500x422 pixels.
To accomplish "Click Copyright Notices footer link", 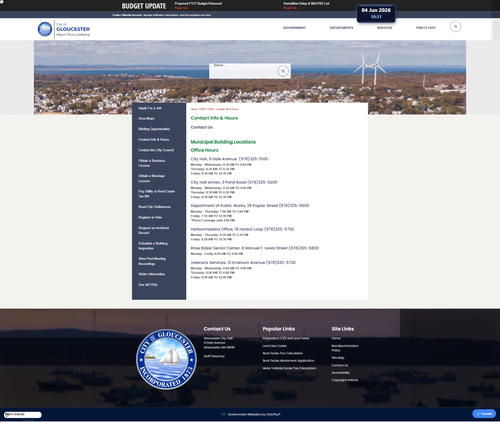I will point(345,380).
